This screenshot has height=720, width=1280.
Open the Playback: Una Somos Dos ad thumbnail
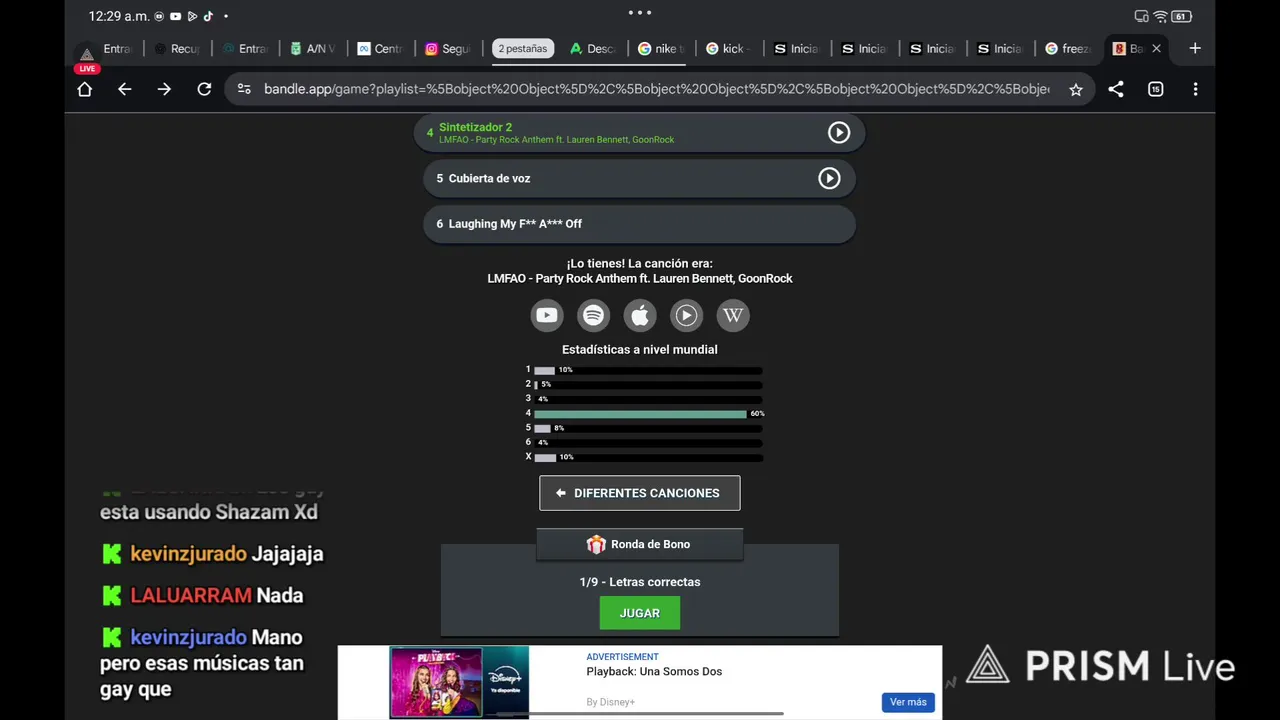pos(459,682)
